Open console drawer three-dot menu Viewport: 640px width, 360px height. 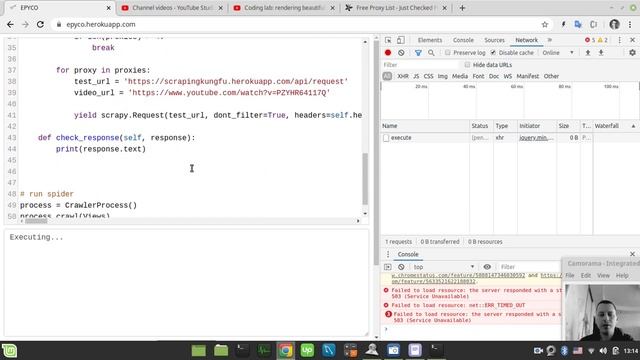coord(388,254)
